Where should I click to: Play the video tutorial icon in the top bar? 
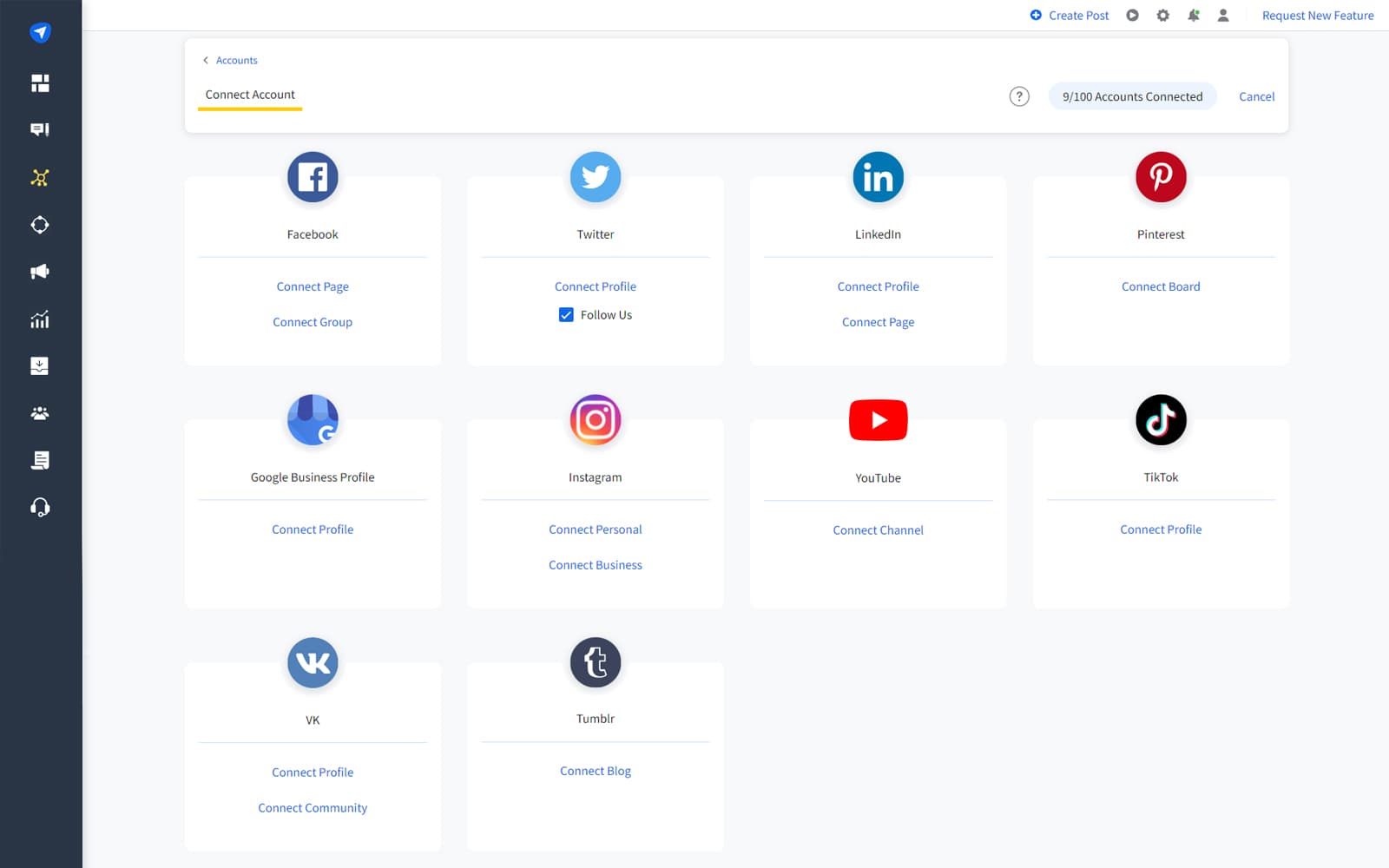(1131, 15)
